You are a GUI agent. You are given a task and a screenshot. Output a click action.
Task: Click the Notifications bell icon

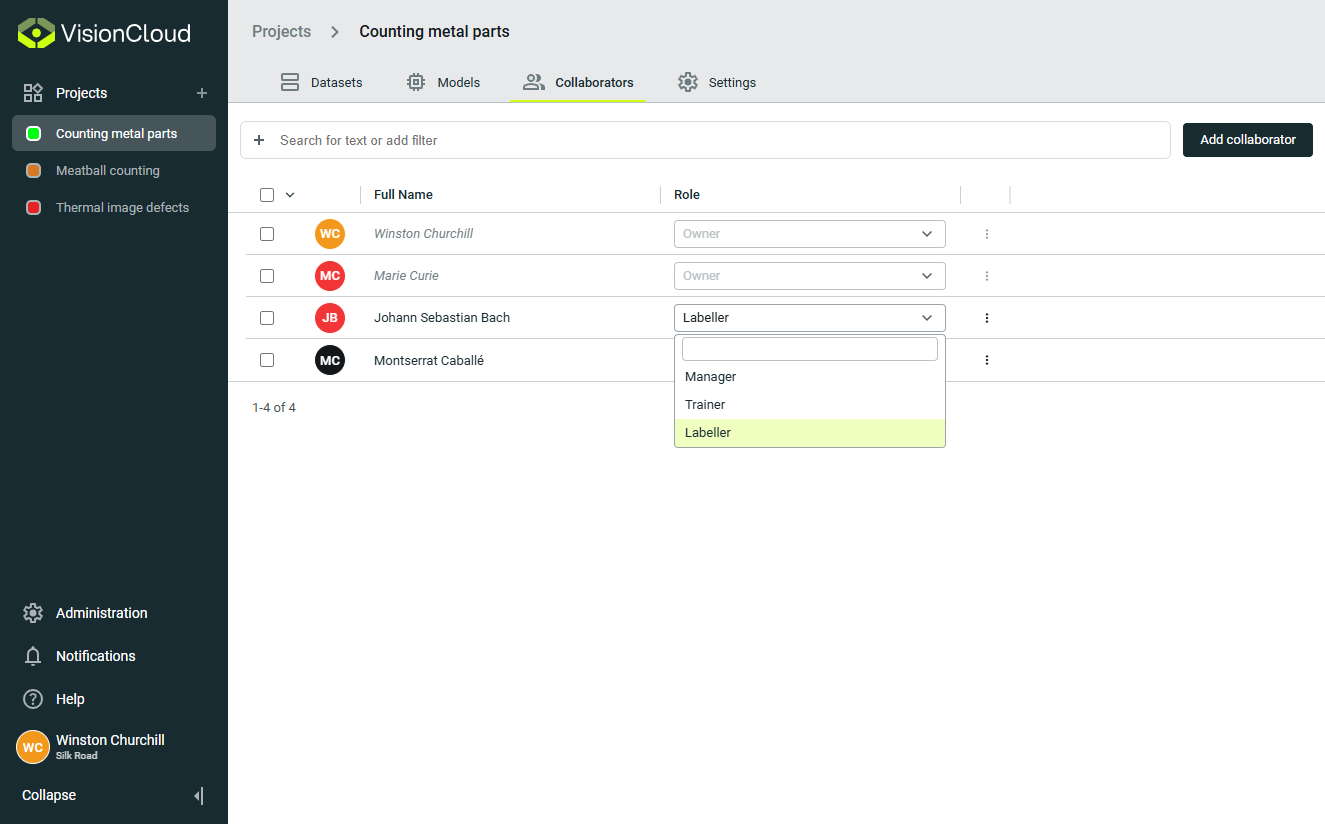(x=33, y=656)
